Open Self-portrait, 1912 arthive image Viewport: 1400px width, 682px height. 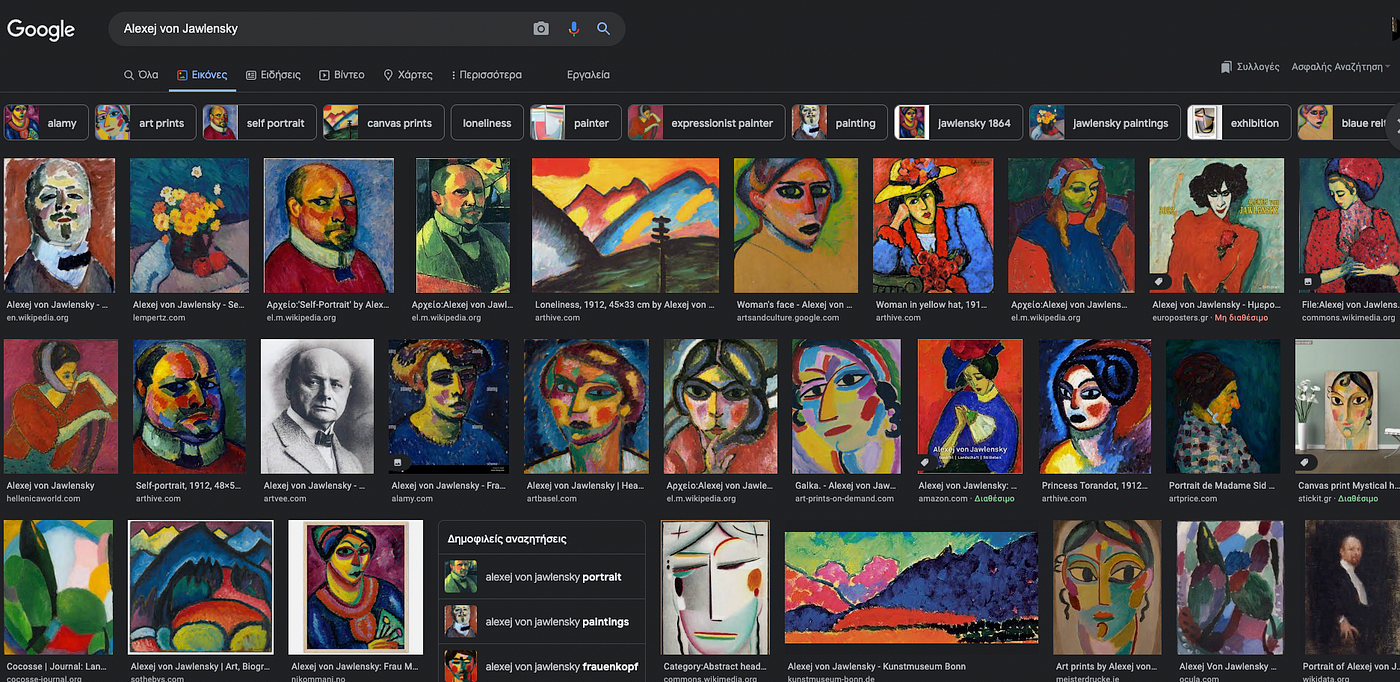[x=190, y=406]
